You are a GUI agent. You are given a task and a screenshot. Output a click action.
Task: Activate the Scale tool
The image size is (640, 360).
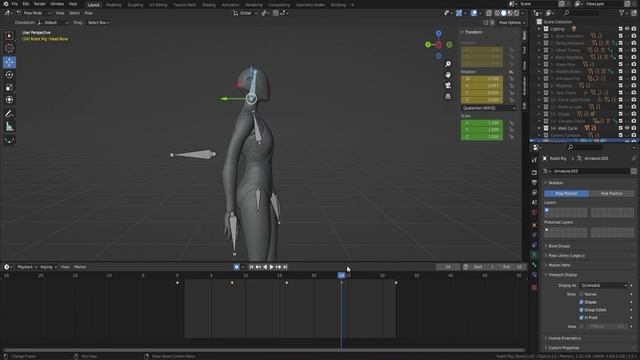pyautogui.click(x=9, y=87)
